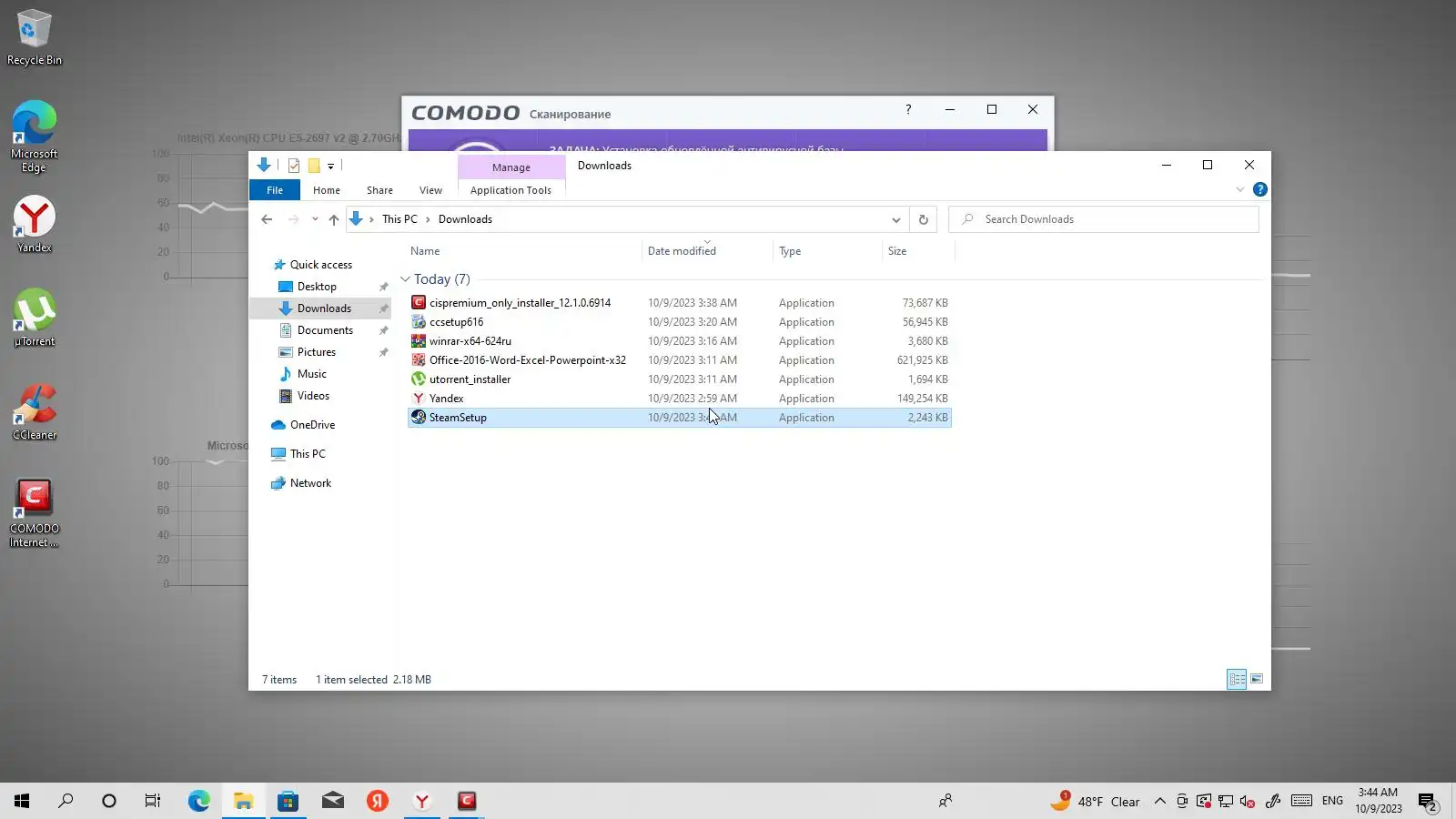
Task: Sort files by the Type column
Action: (790, 251)
